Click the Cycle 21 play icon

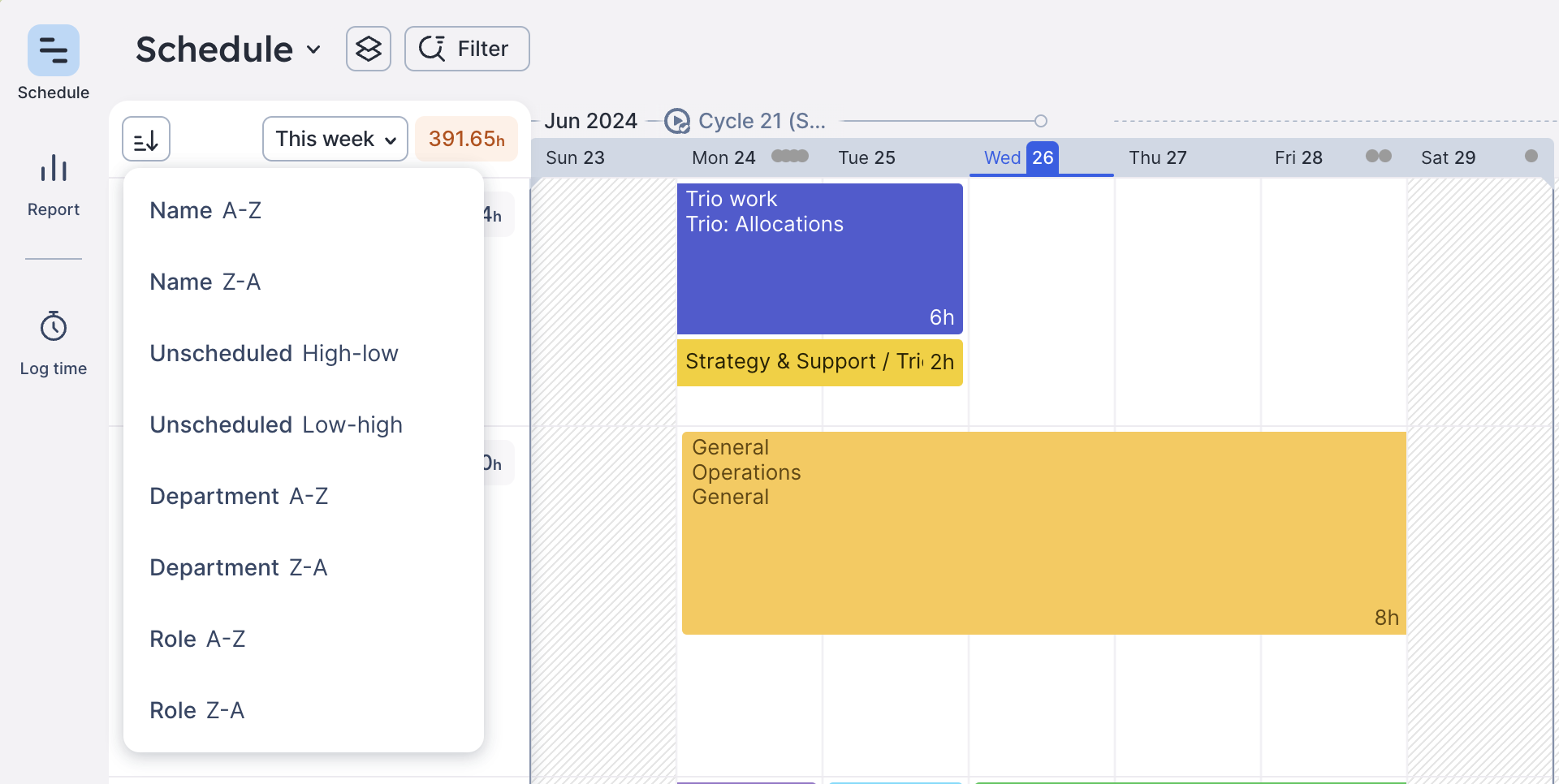pyautogui.click(x=676, y=122)
